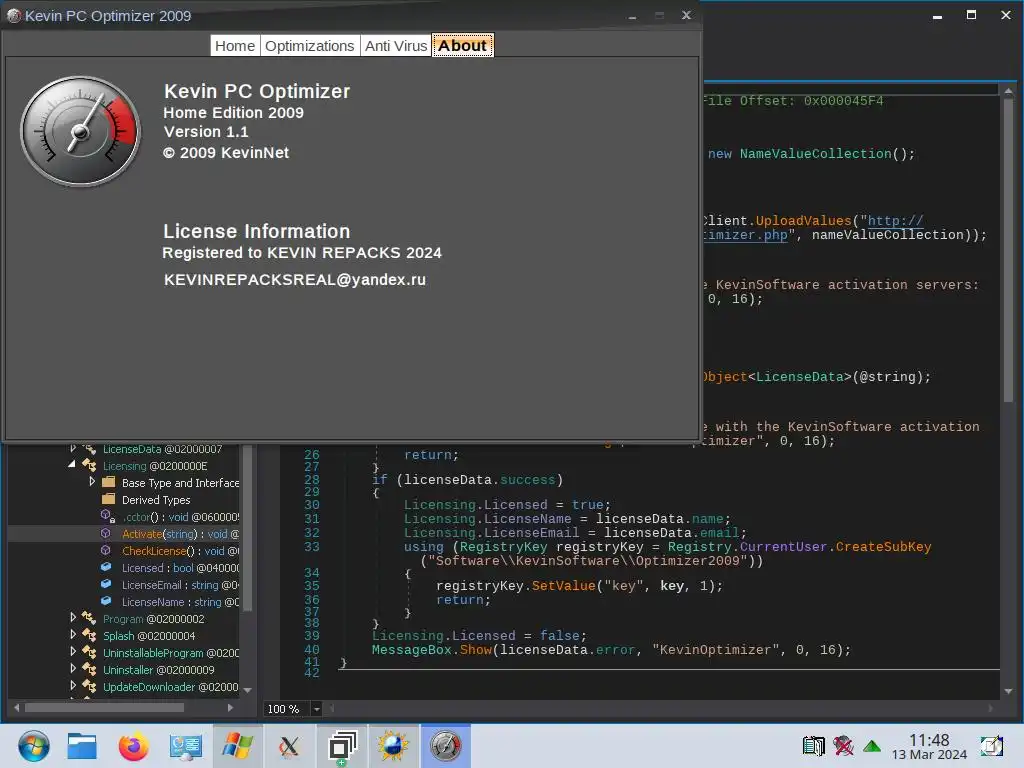Select the About tab
Image resolution: width=1024 pixels, height=768 pixels.
462,46
